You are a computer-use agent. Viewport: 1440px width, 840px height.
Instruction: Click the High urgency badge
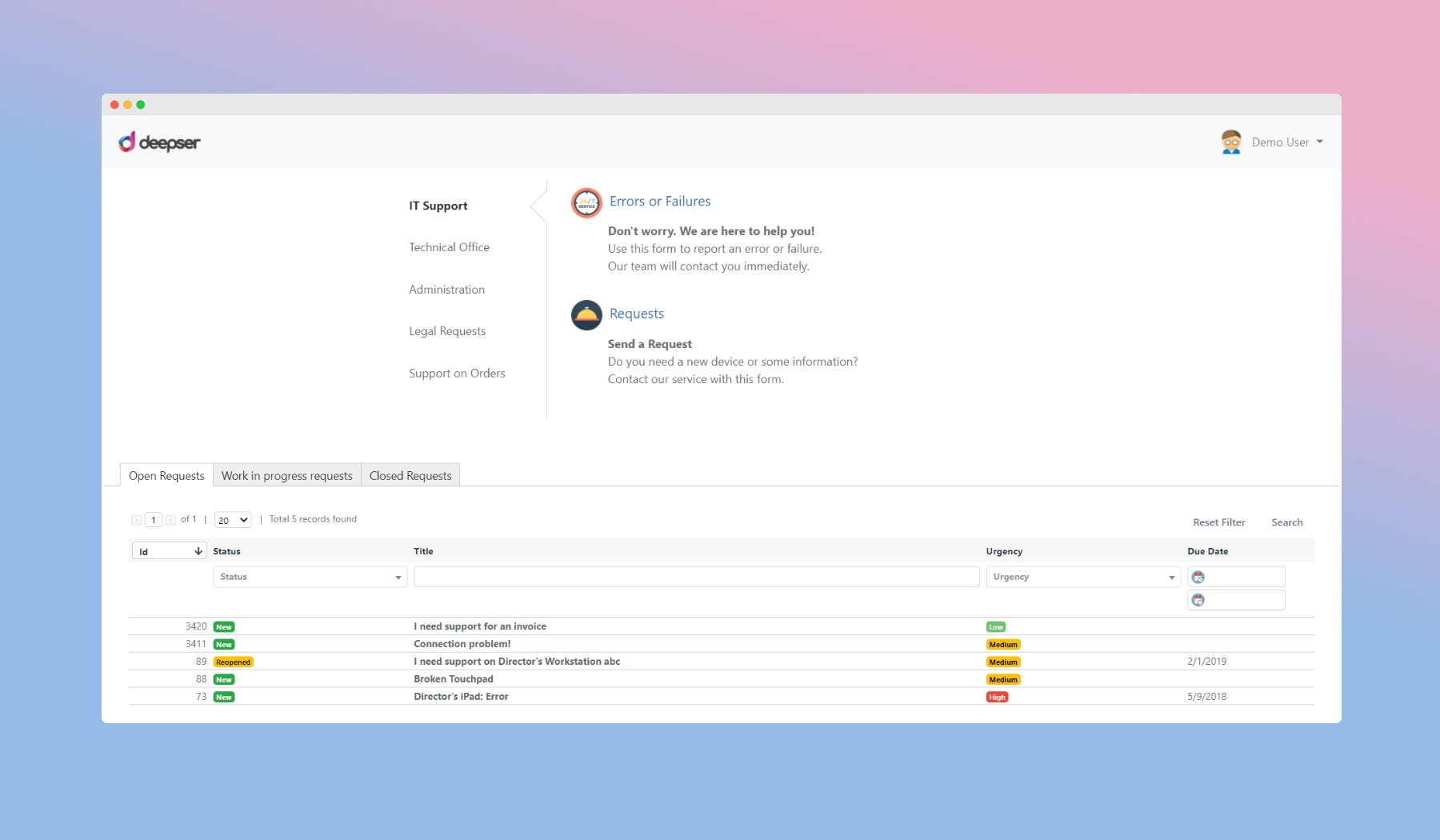[x=997, y=698]
